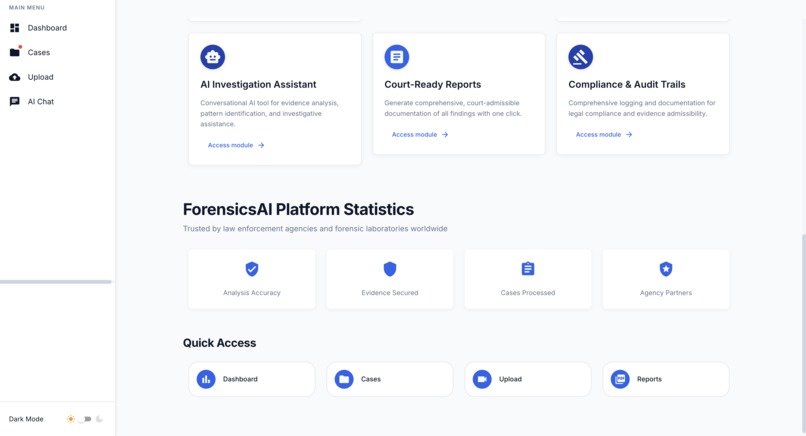Image resolution: width=806 pixels, height=436 pixels.
Task: Click arrow next to AI Investigation Access module
Action: click(261, 145)
